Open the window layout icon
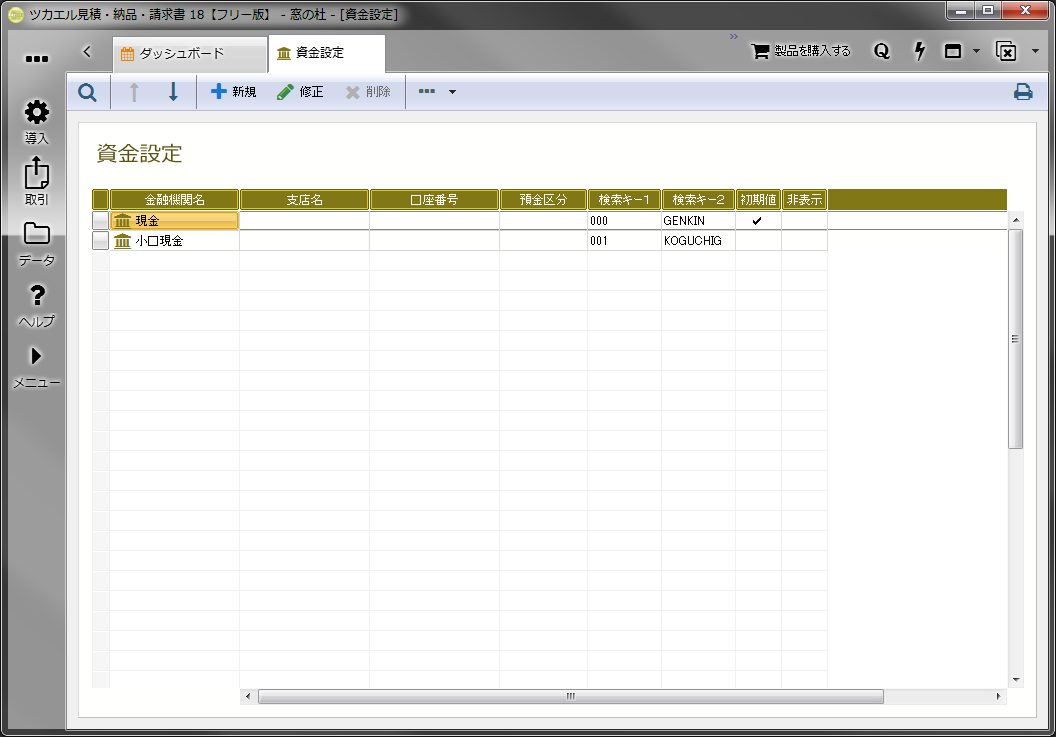 coord(953,51)
